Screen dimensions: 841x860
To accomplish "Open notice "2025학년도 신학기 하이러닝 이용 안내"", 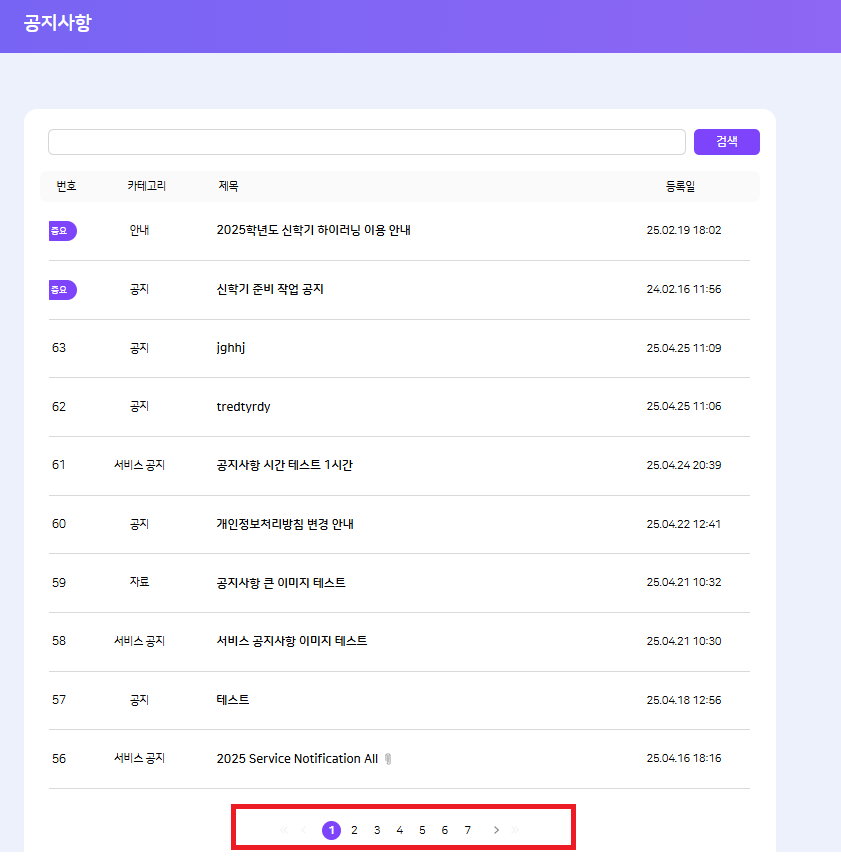I will coord(313,230).
